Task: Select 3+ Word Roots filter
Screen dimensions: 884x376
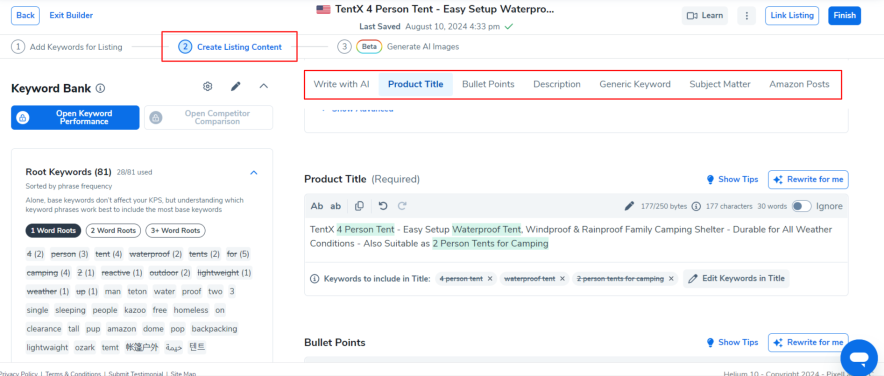Action: [176, 231]
